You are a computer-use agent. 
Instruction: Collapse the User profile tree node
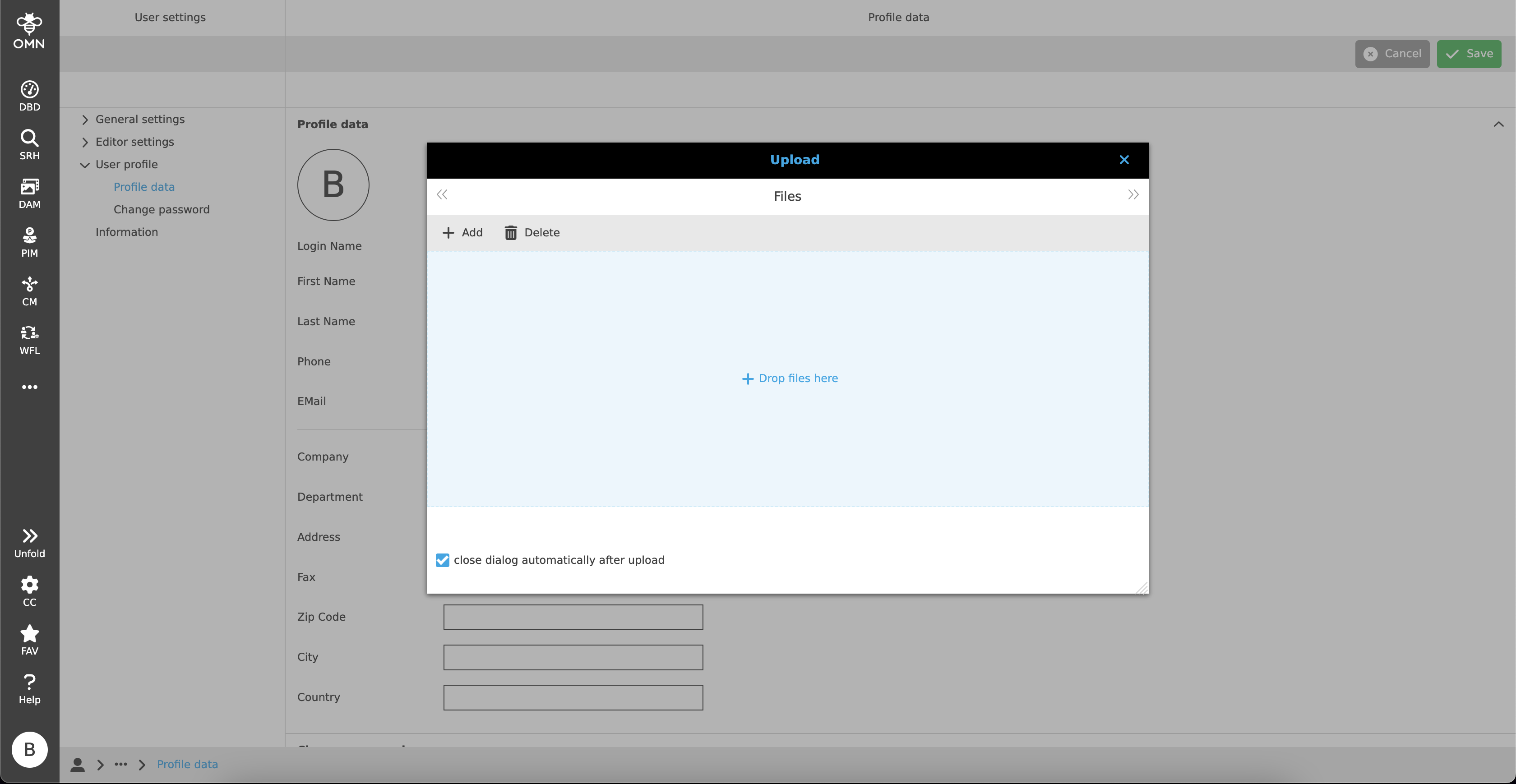pyautogui.click(x=85, y=165)
